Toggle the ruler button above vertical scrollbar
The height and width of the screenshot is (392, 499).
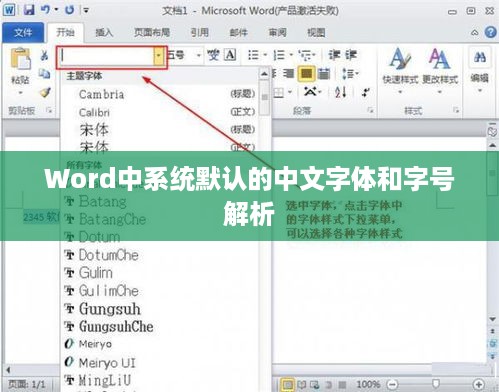click(492, 132)
